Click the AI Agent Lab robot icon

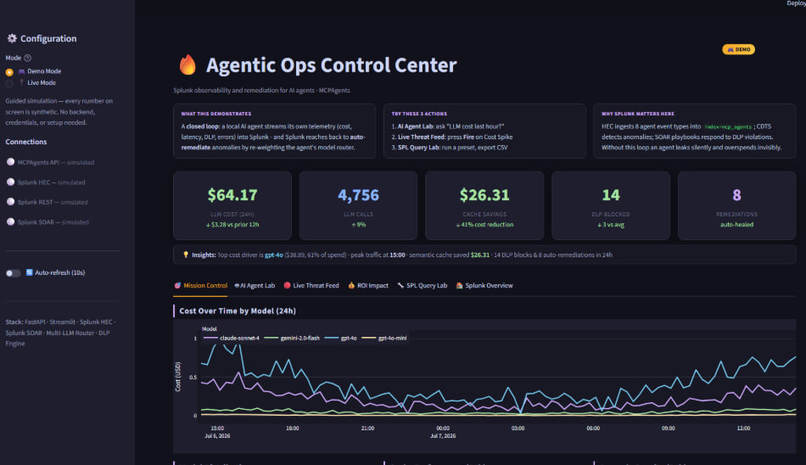pyautogui.click(x=237, y=285)
